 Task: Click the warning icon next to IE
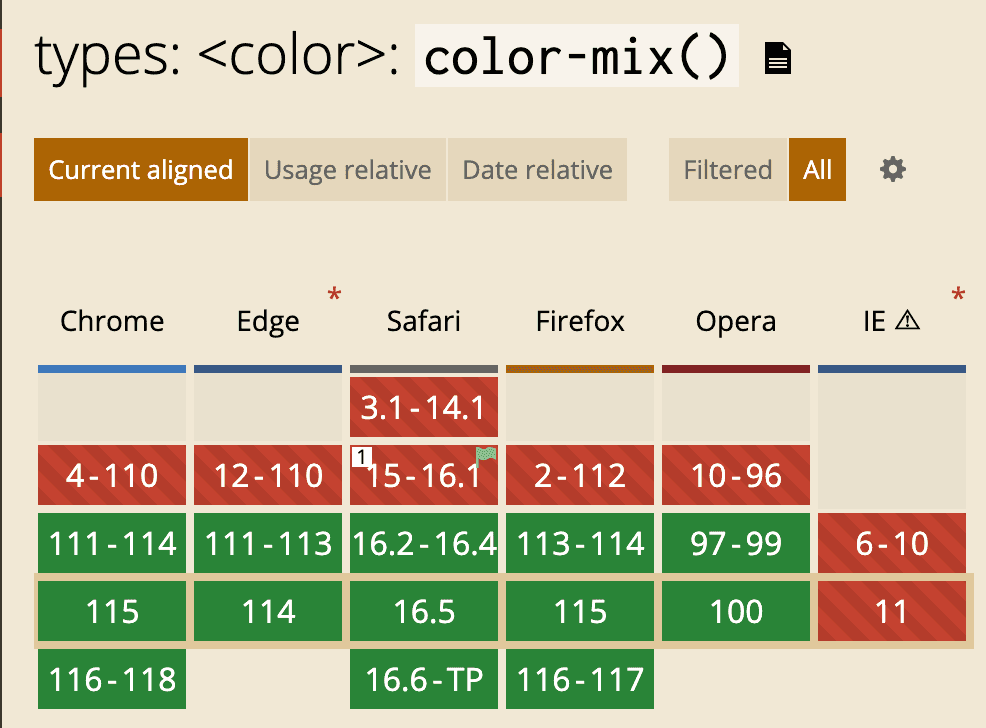pos(908,321)
